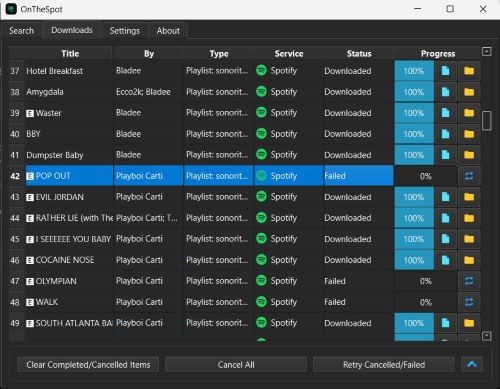500x389 pixels.
Task: Open file icon for I SEEEEEE YOU BABY
Action: (445, 239)
